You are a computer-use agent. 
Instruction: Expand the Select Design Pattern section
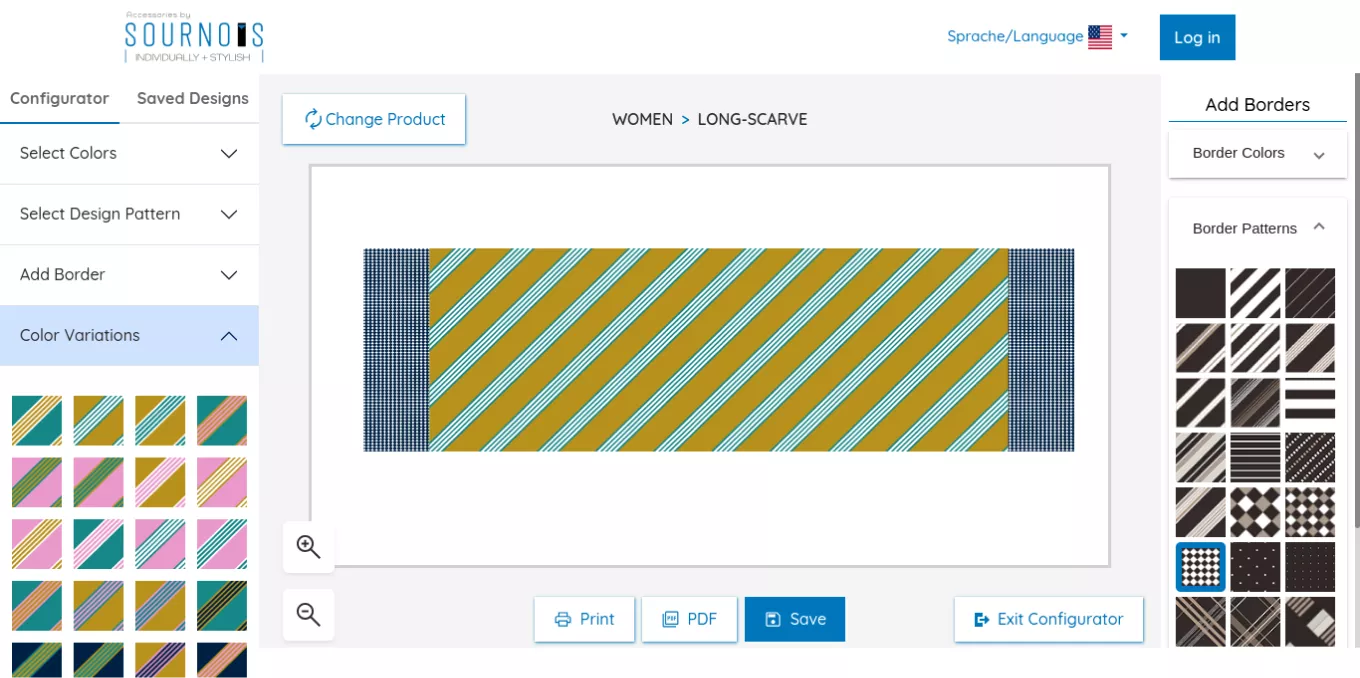click(x=129, y=214)
